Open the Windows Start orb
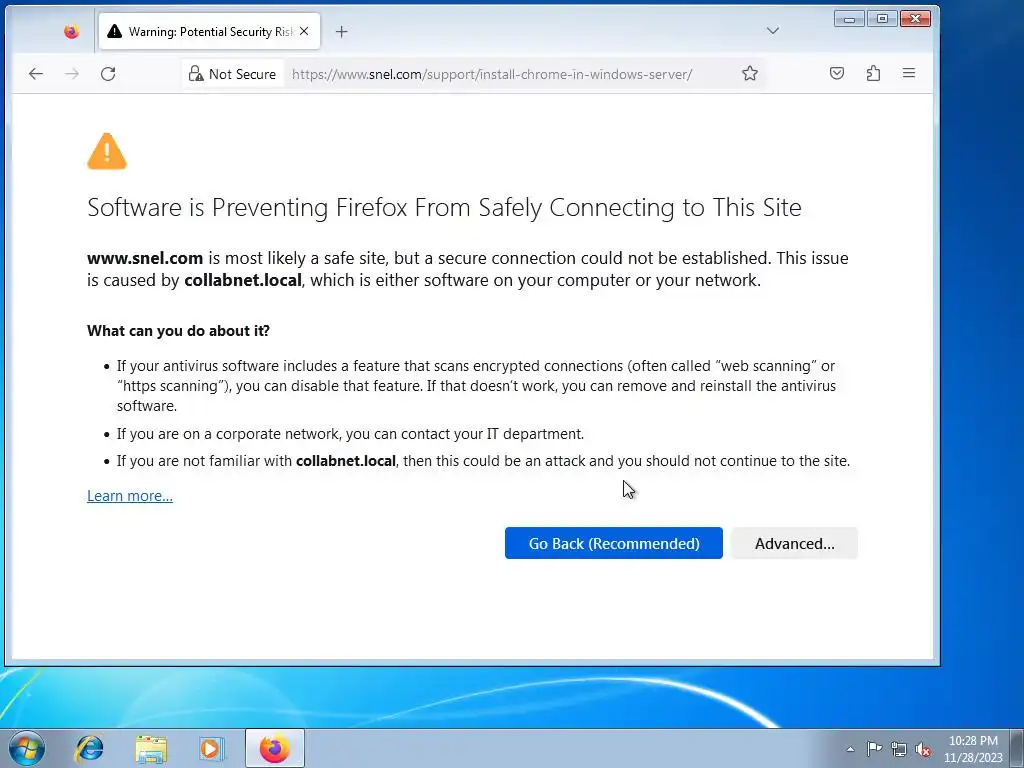This screenshot has width=1024, height=768. 27,748
